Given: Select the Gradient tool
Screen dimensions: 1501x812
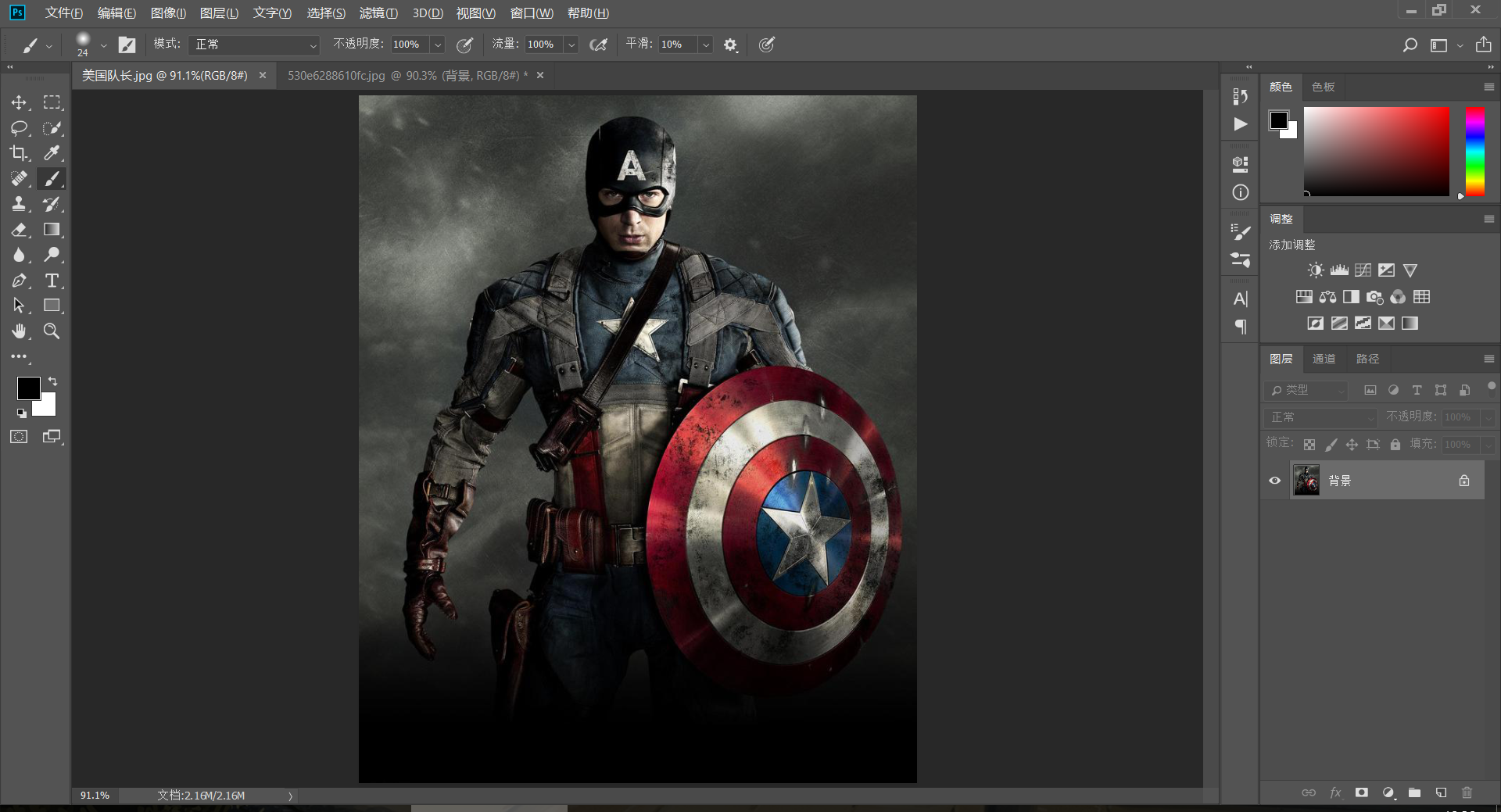Looking at the screenshot, I should point(52,230).
